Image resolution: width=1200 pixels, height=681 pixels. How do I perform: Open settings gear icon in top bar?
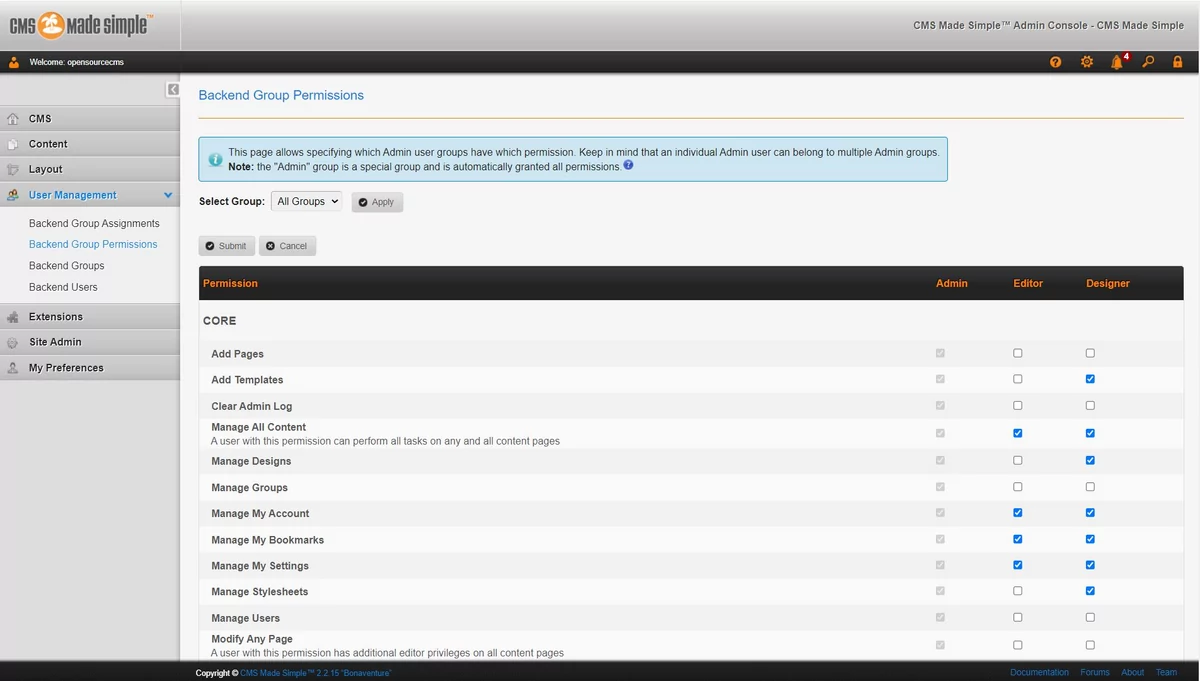(1087, 62)
